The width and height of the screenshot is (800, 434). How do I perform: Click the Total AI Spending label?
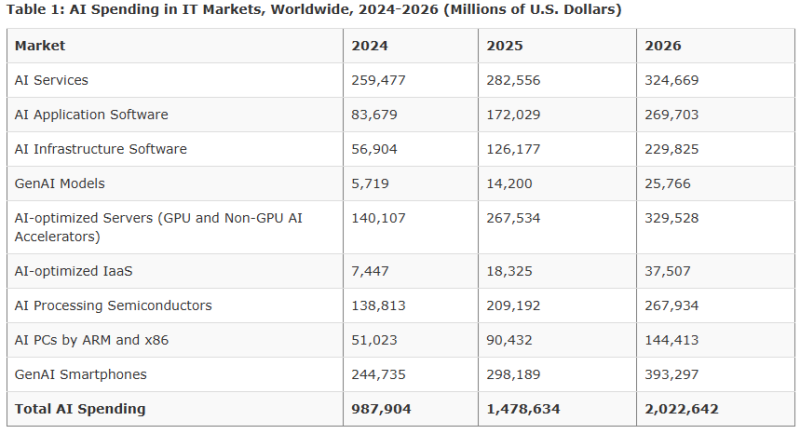pyautogui.click(x=80, y=409)
